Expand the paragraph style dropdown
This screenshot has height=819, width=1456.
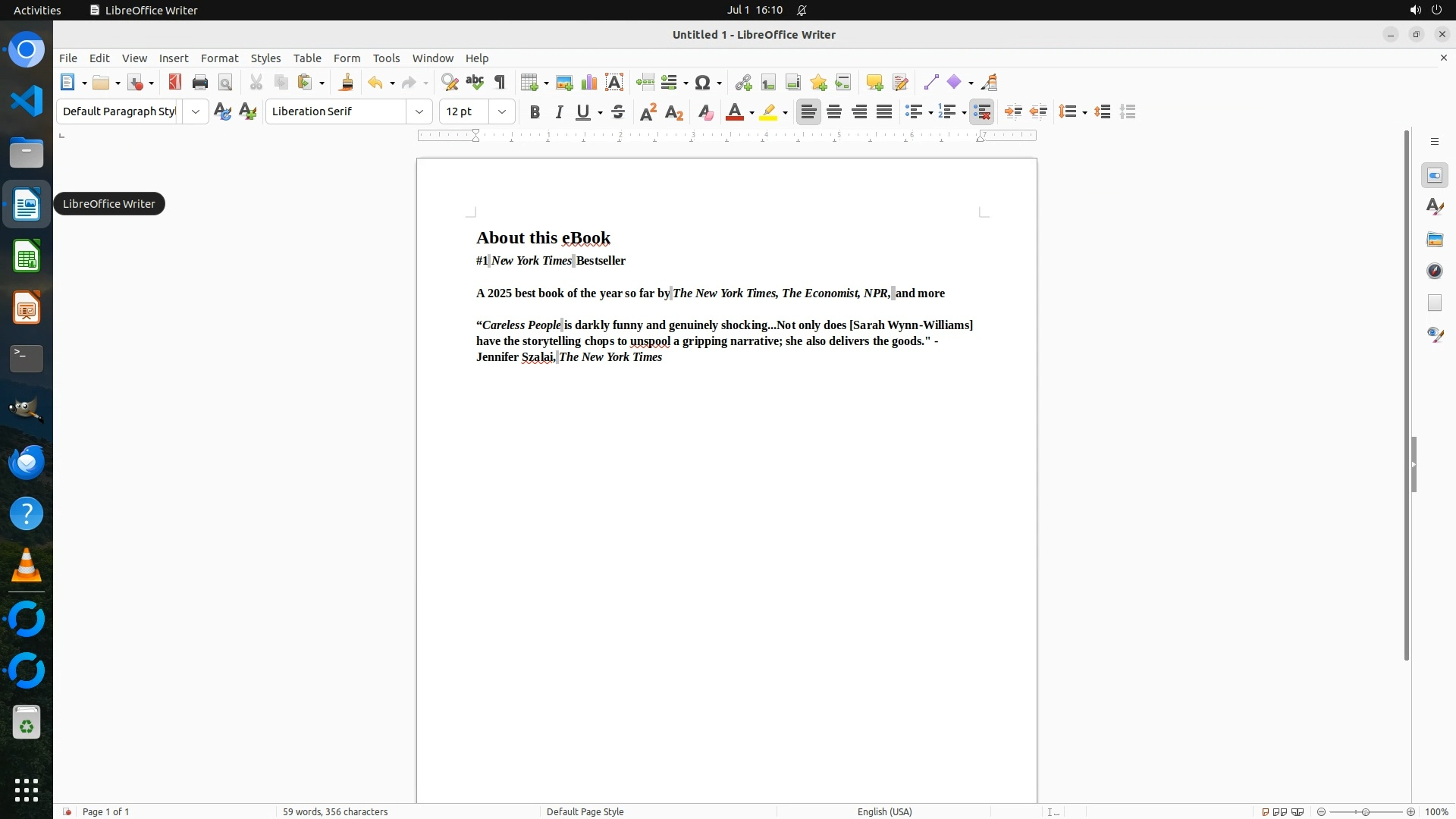pos(196,112)
